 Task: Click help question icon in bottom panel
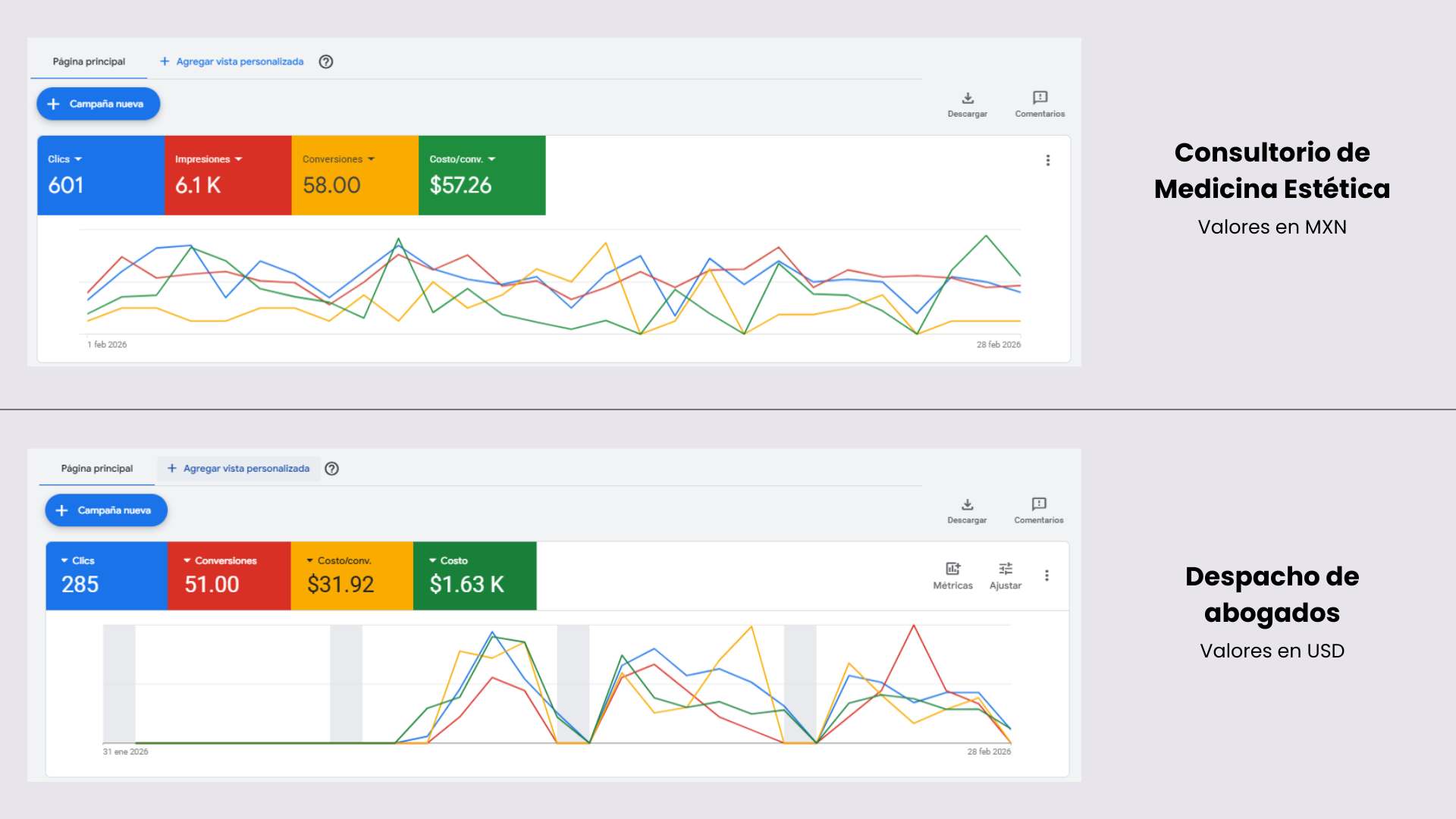[x=331, y=469]
